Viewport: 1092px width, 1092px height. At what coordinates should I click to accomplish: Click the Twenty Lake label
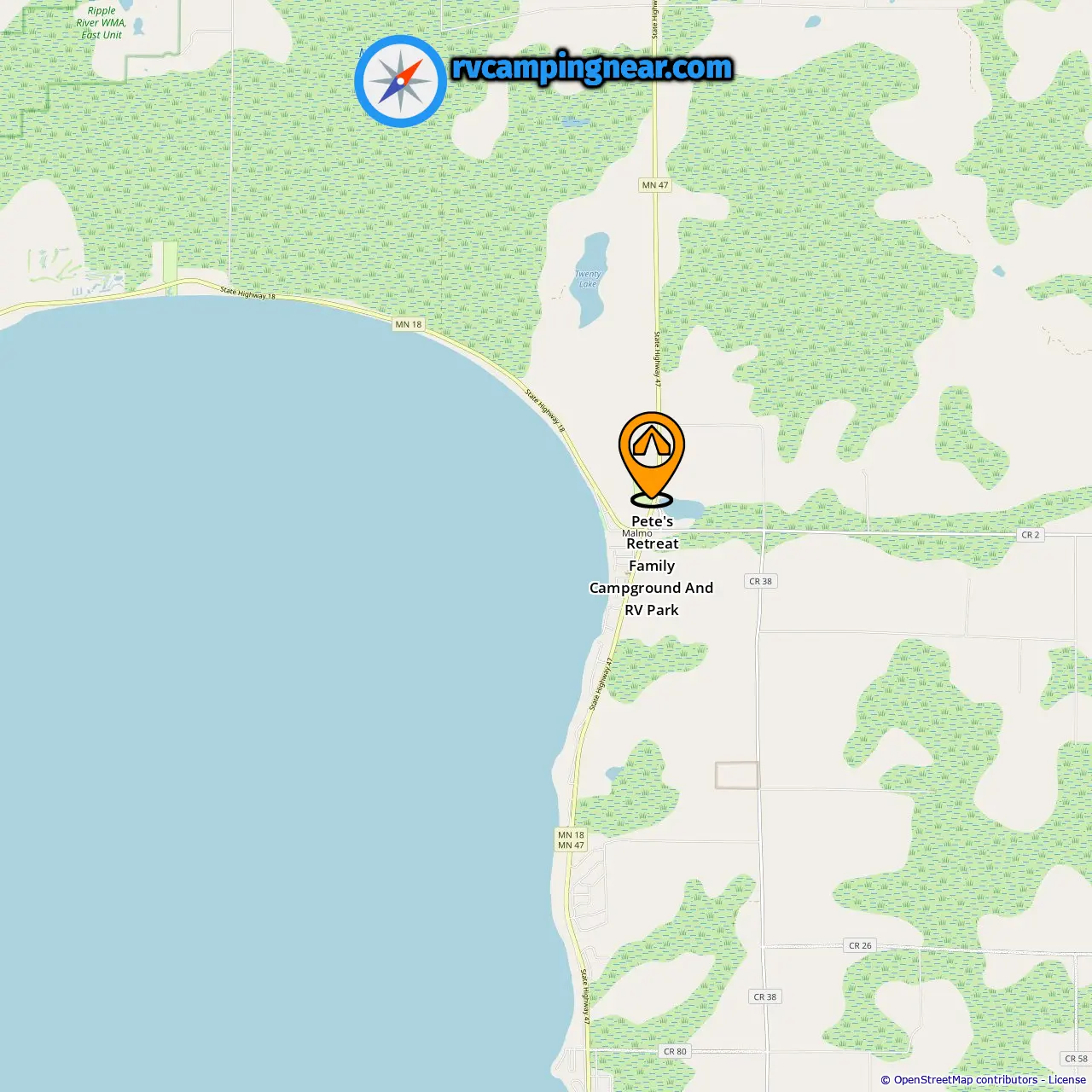588,279
